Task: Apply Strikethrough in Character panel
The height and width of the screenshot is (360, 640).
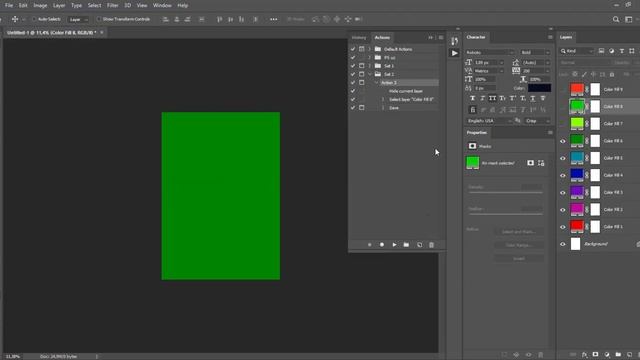Action: click(x=542, y=98)
